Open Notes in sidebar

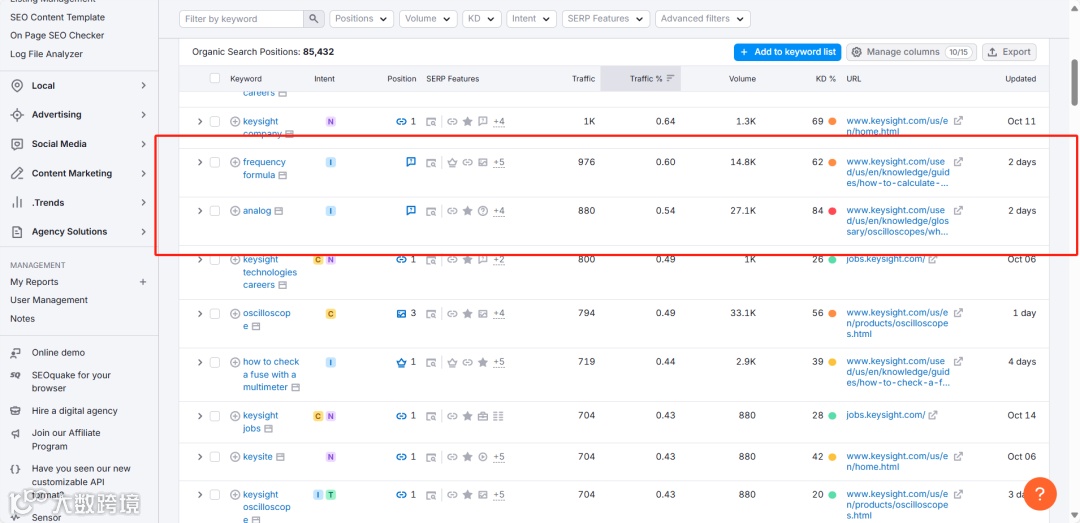tap(22, 318)
